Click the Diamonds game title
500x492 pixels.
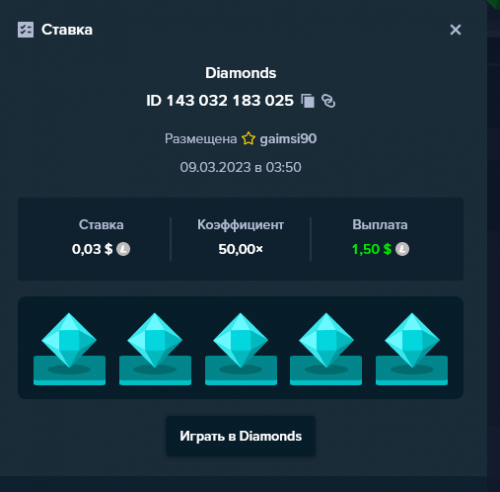click(x=241, y=73)
